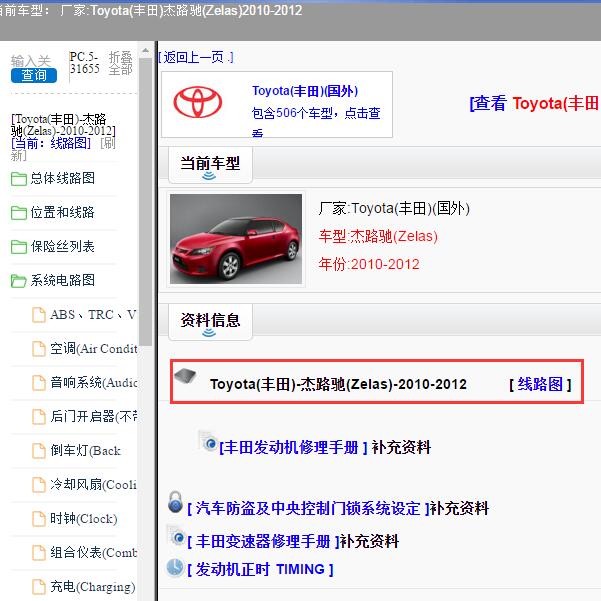Click the sidebar scrollbar up arrow
This screenshot has width=601, height=601.
click(145, 50)
